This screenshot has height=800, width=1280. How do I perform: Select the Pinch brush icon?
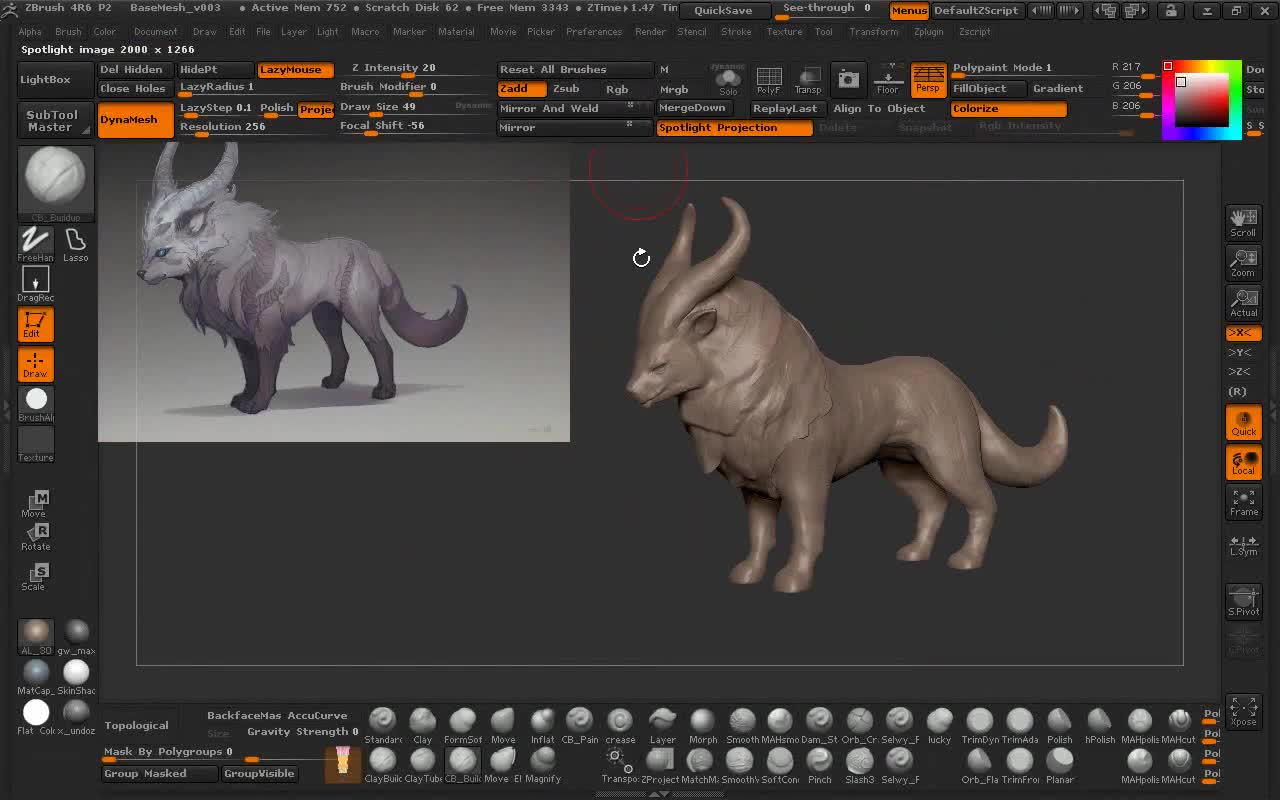820,765
